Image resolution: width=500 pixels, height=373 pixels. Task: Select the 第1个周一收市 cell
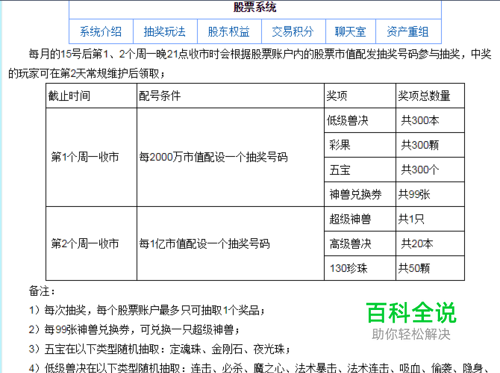(91, 157)
